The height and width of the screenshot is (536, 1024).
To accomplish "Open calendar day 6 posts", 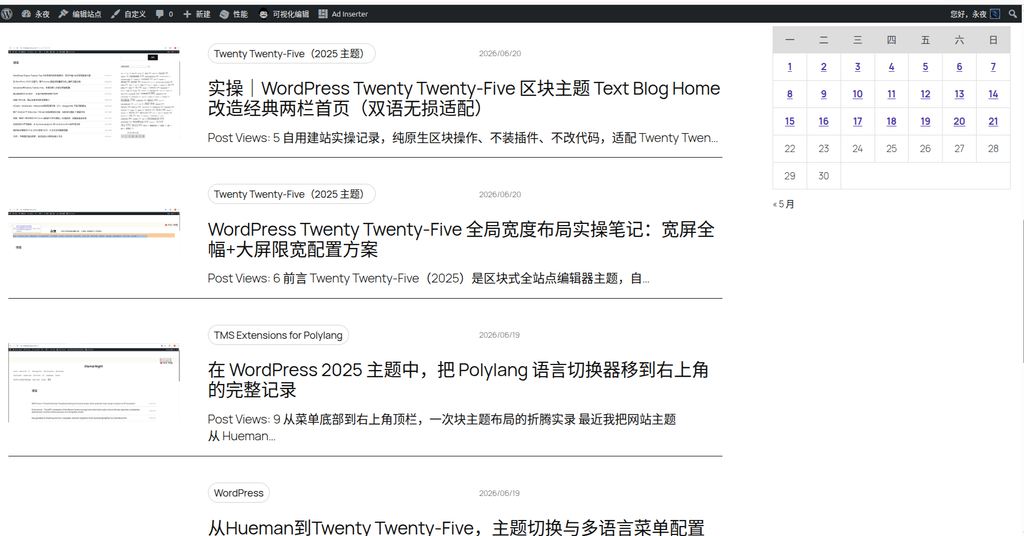I will pyautogui.click(x=959, y=67).
